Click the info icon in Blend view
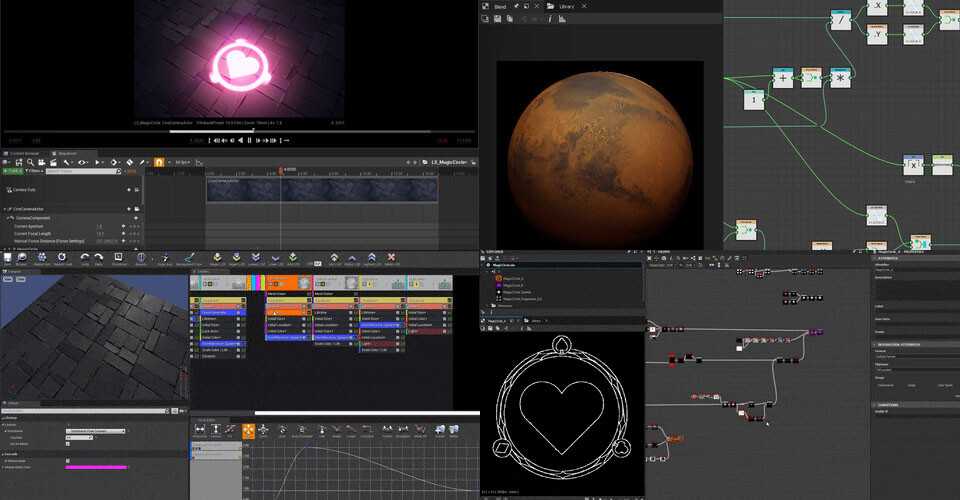960x500 pixels. [550, 19]
